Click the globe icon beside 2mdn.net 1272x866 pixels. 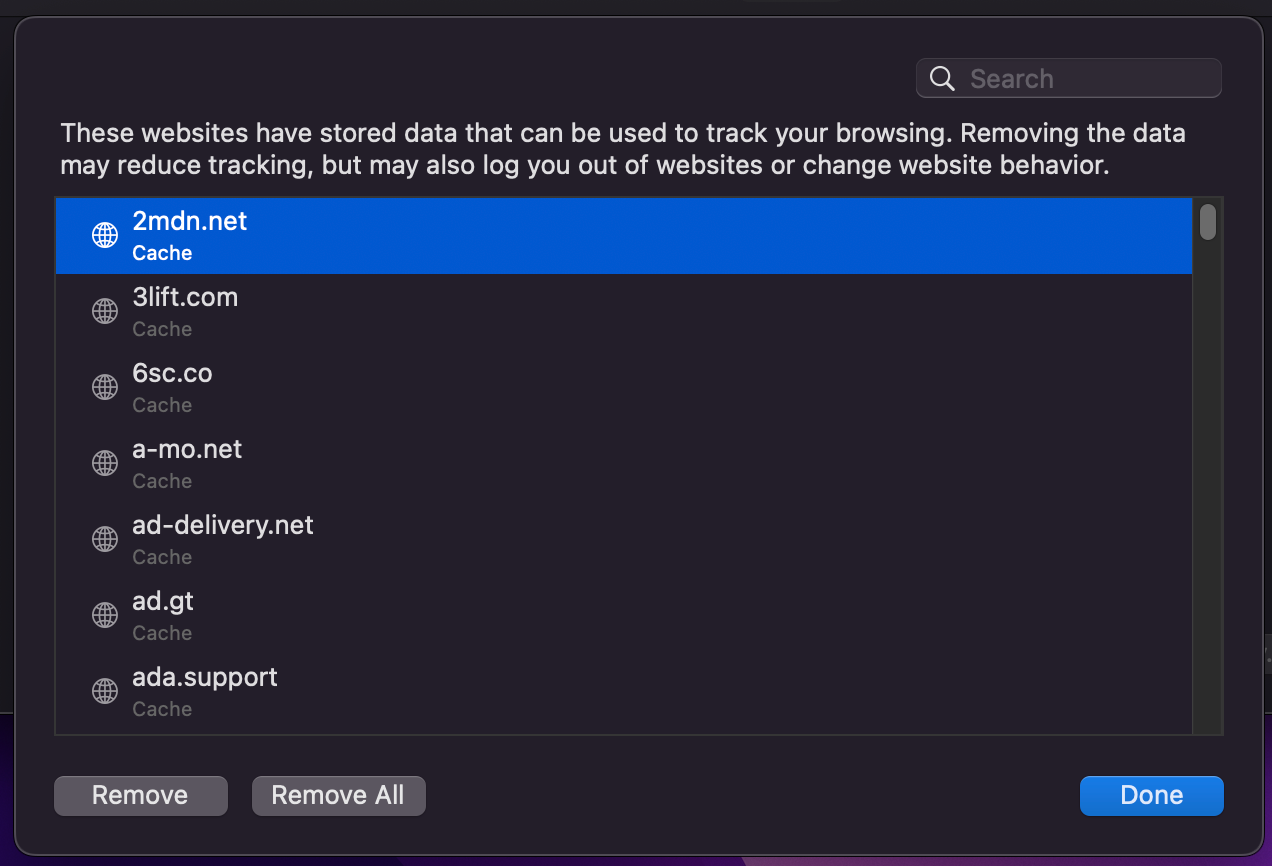pos(105,235)
